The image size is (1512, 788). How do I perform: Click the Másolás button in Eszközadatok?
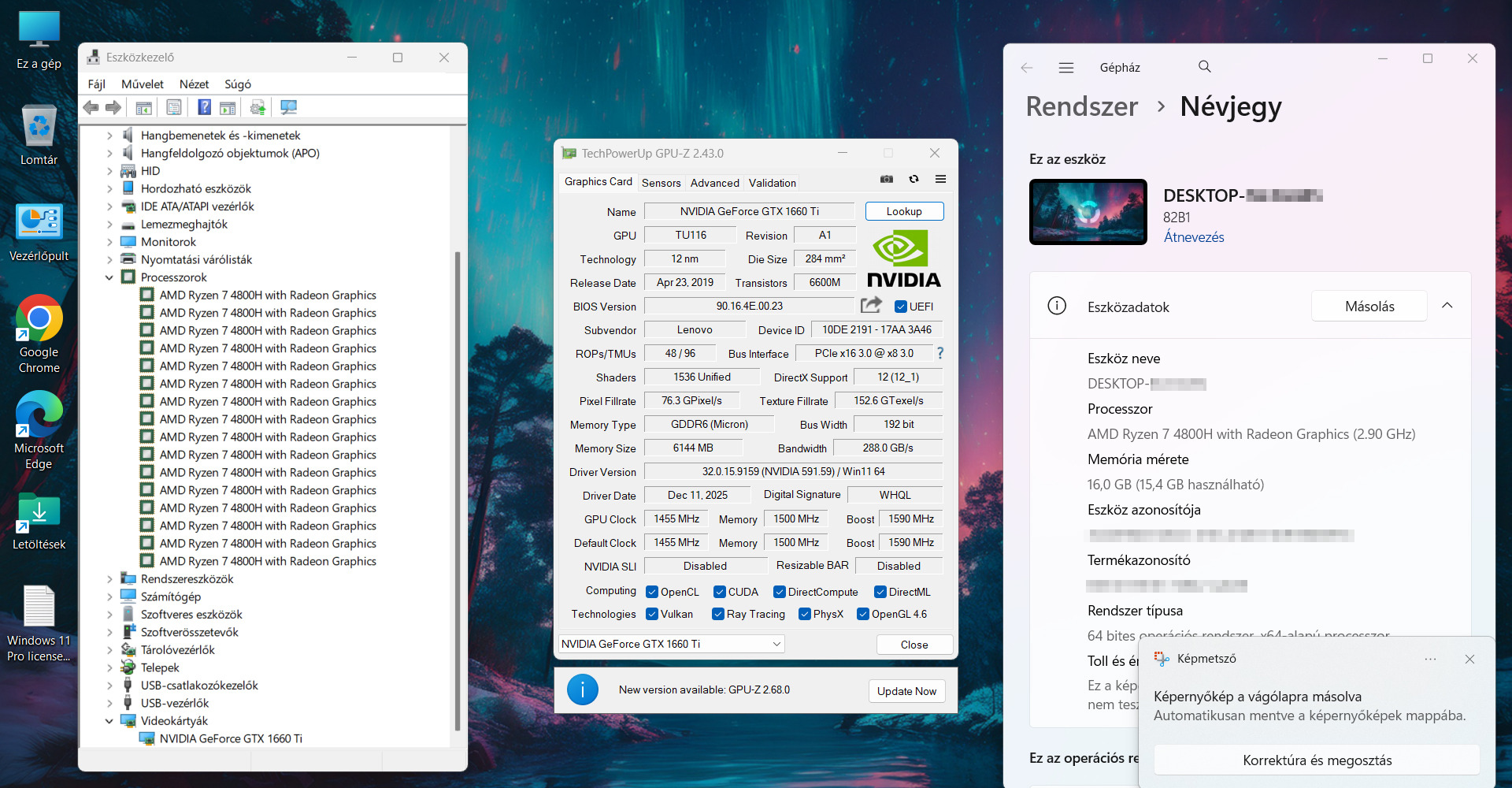click(x=1369, y=307)
